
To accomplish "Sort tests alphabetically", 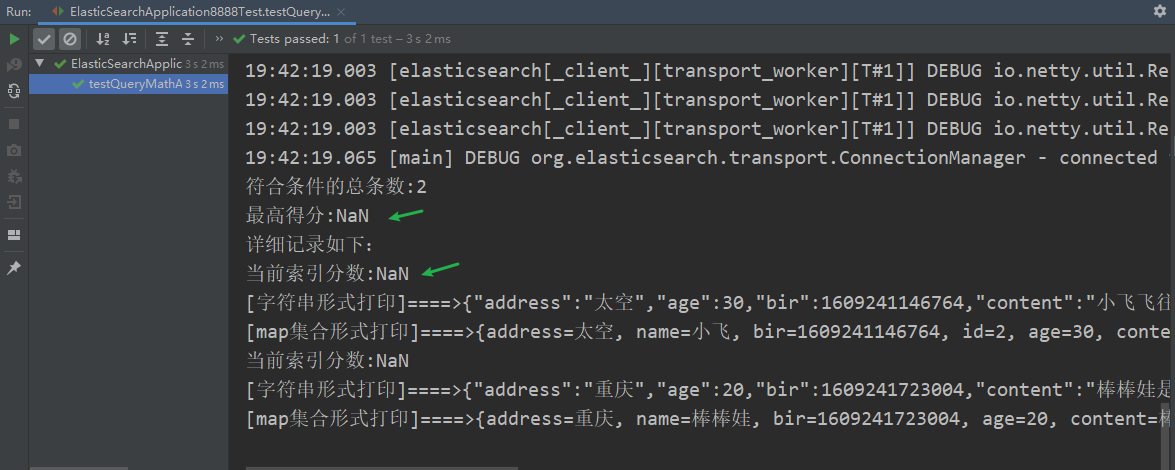I will click(103, 39).
